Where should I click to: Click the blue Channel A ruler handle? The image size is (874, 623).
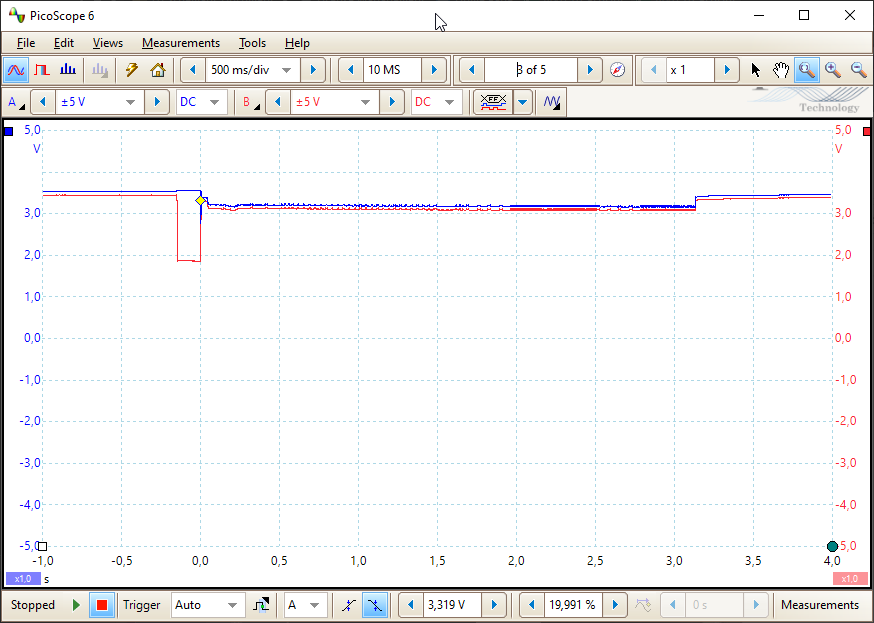click(x=8, y=132)
